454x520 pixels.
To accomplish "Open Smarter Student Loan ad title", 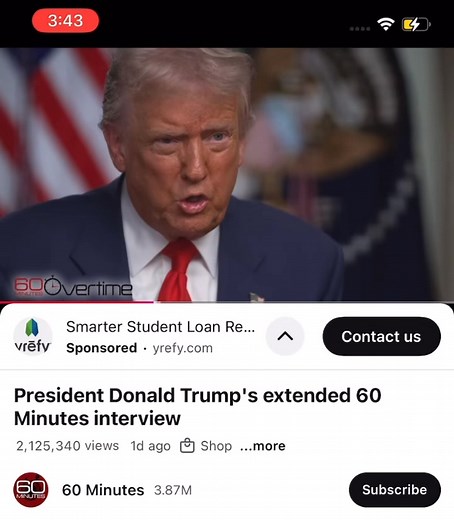I will click(x=161, y=327).
